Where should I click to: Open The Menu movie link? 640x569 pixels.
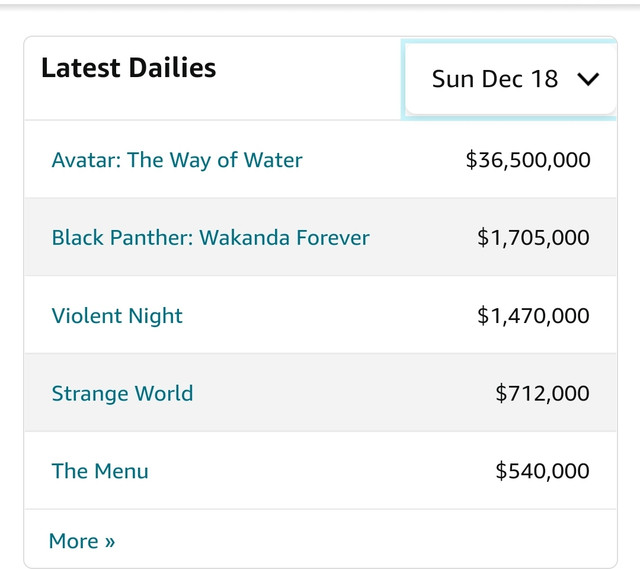(100, 471)
